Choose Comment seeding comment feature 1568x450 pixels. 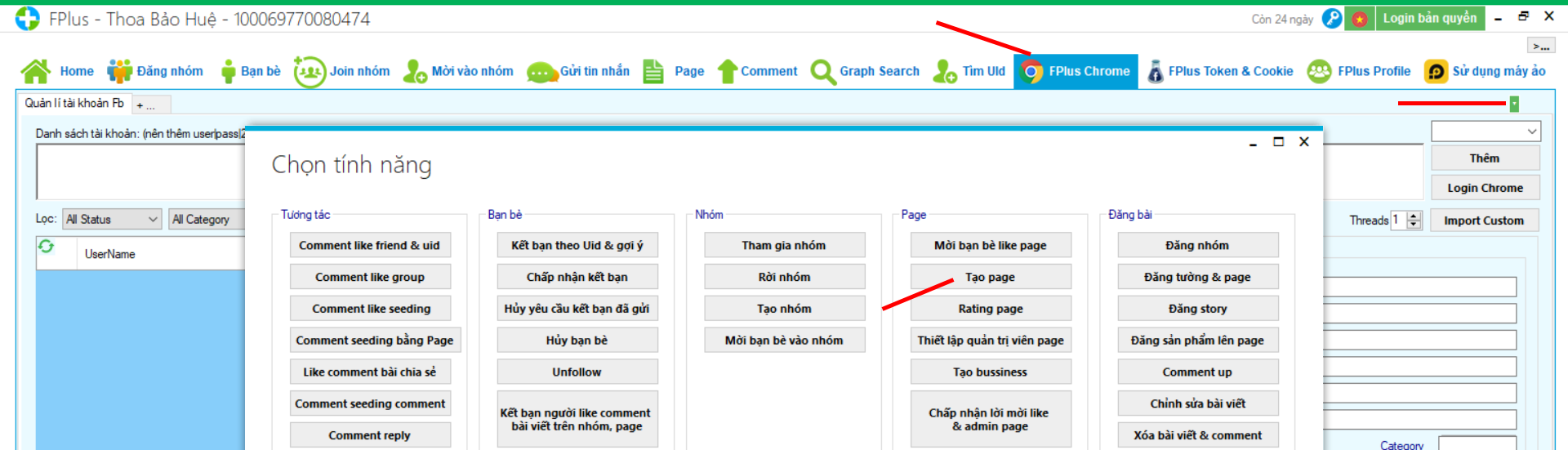370,403
